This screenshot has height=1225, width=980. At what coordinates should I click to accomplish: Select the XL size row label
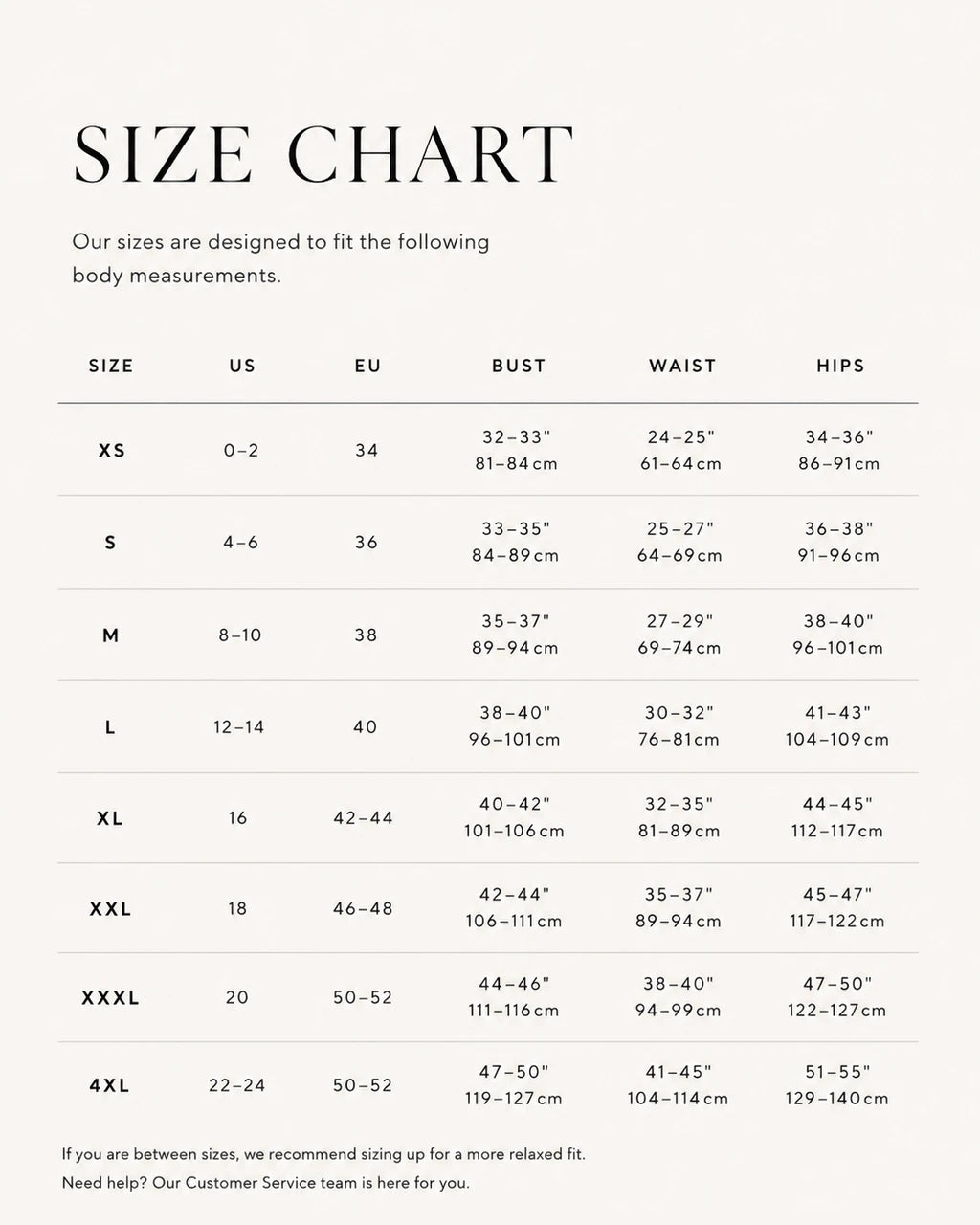(x=111, y=818)
